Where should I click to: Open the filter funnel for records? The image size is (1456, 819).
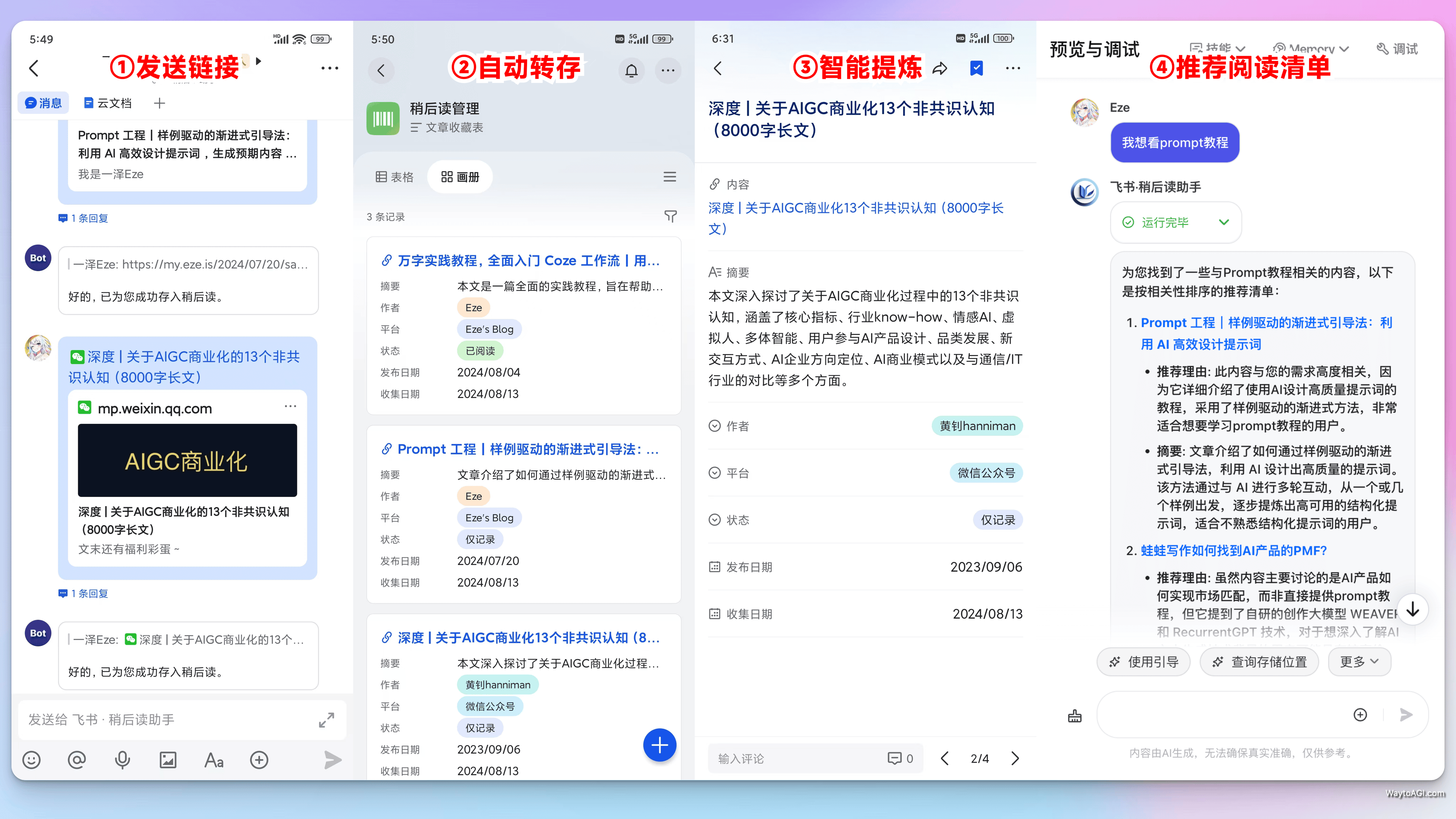pos(670,216)
